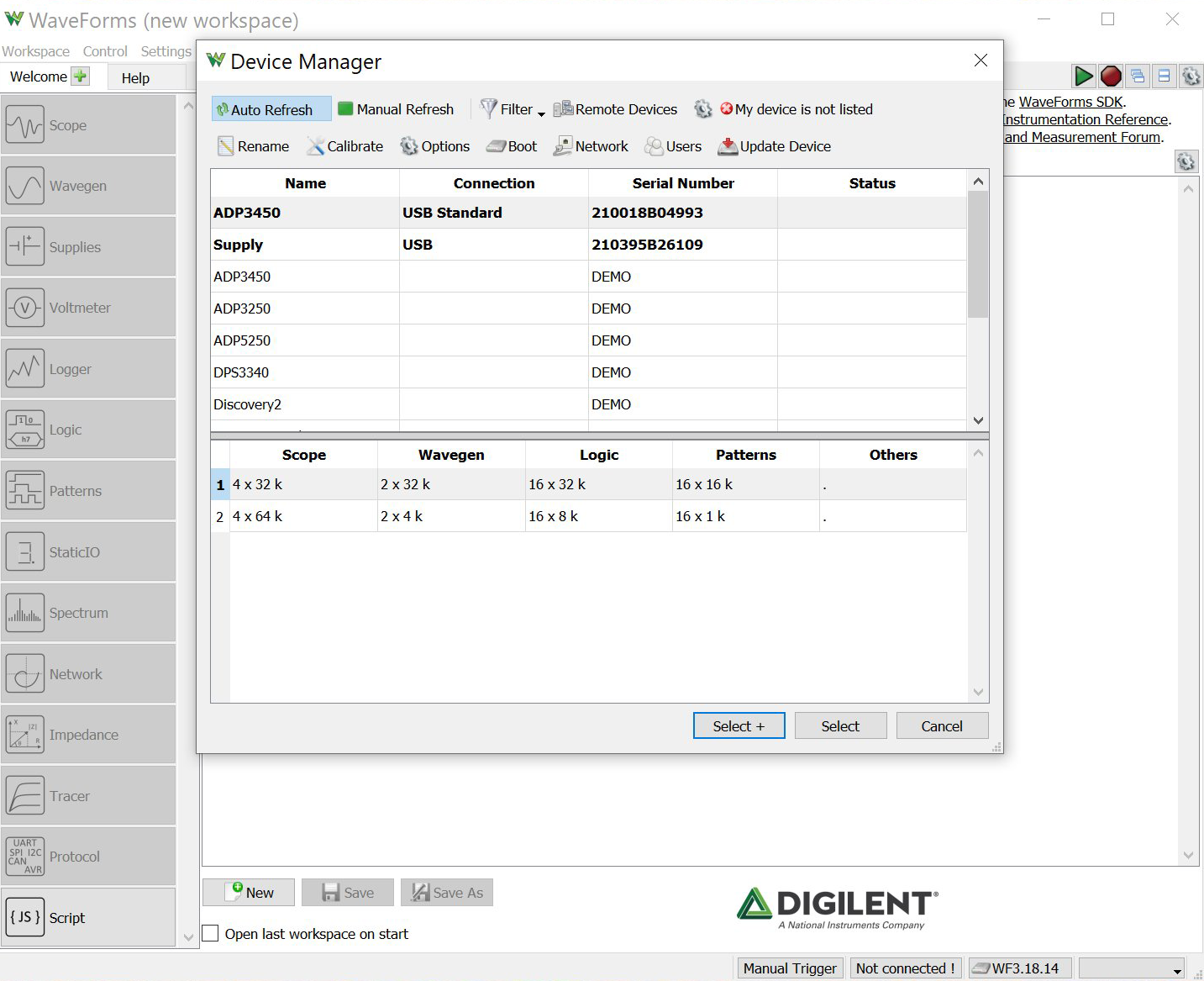Select the Supply USB device row
The image size is (1204, 981).
588,245
